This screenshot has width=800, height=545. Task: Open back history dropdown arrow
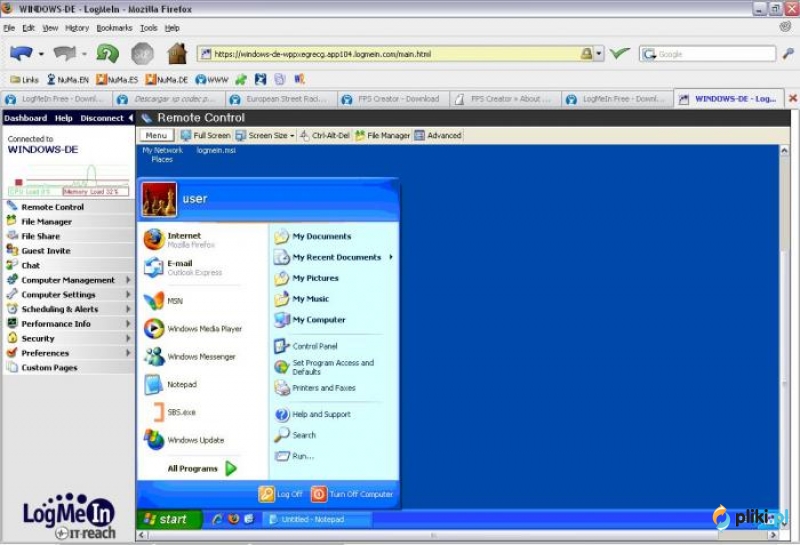point(41,54)
